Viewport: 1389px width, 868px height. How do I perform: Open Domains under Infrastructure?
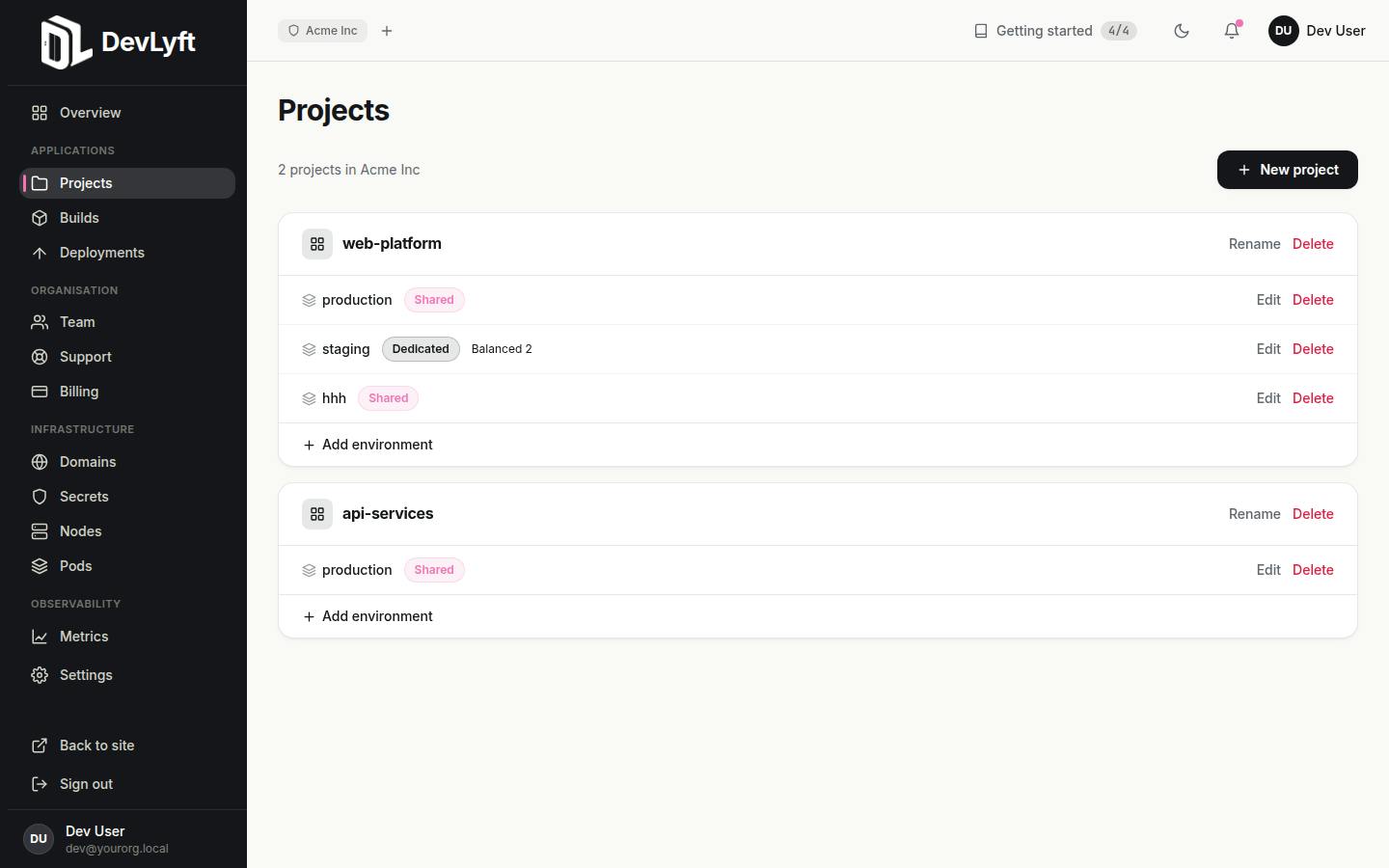point(127,462)
